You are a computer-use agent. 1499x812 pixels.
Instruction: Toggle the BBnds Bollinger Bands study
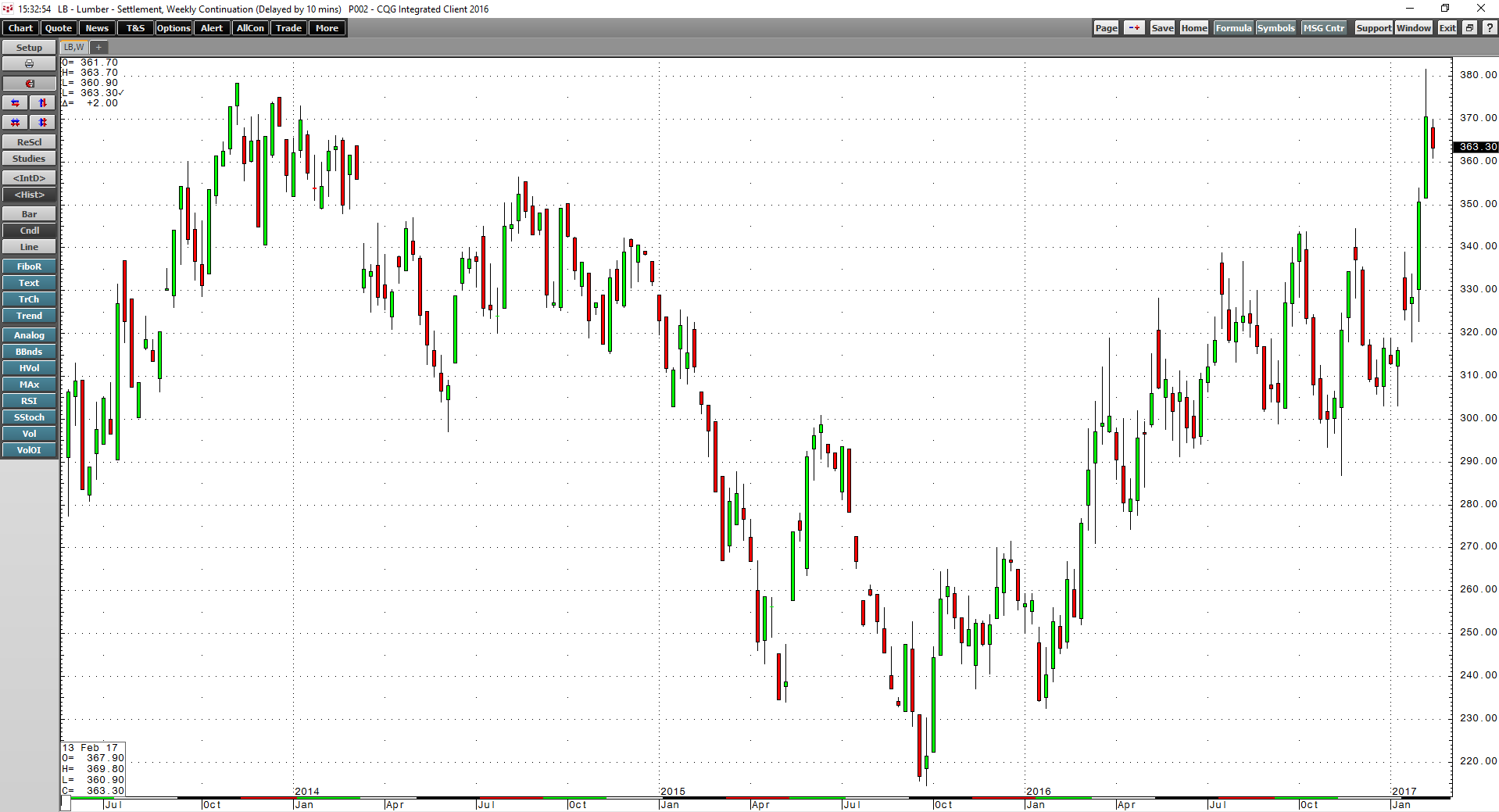[x=29, y=352]
